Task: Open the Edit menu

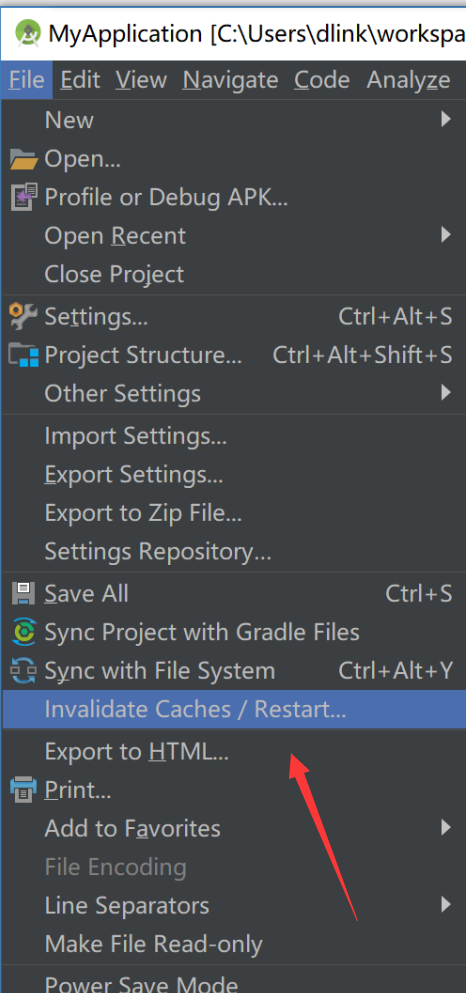Action: (80, 80)
